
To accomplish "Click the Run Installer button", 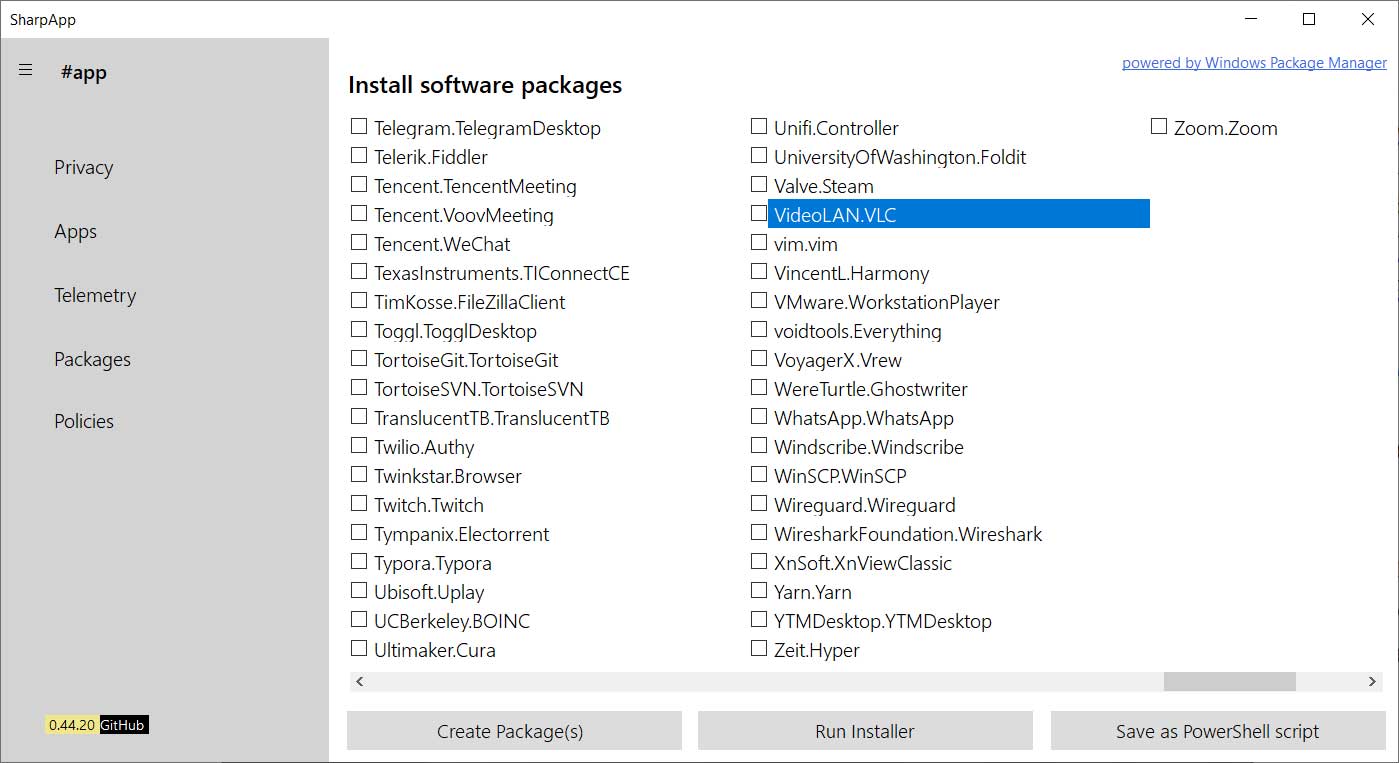I will coord(865,731).
